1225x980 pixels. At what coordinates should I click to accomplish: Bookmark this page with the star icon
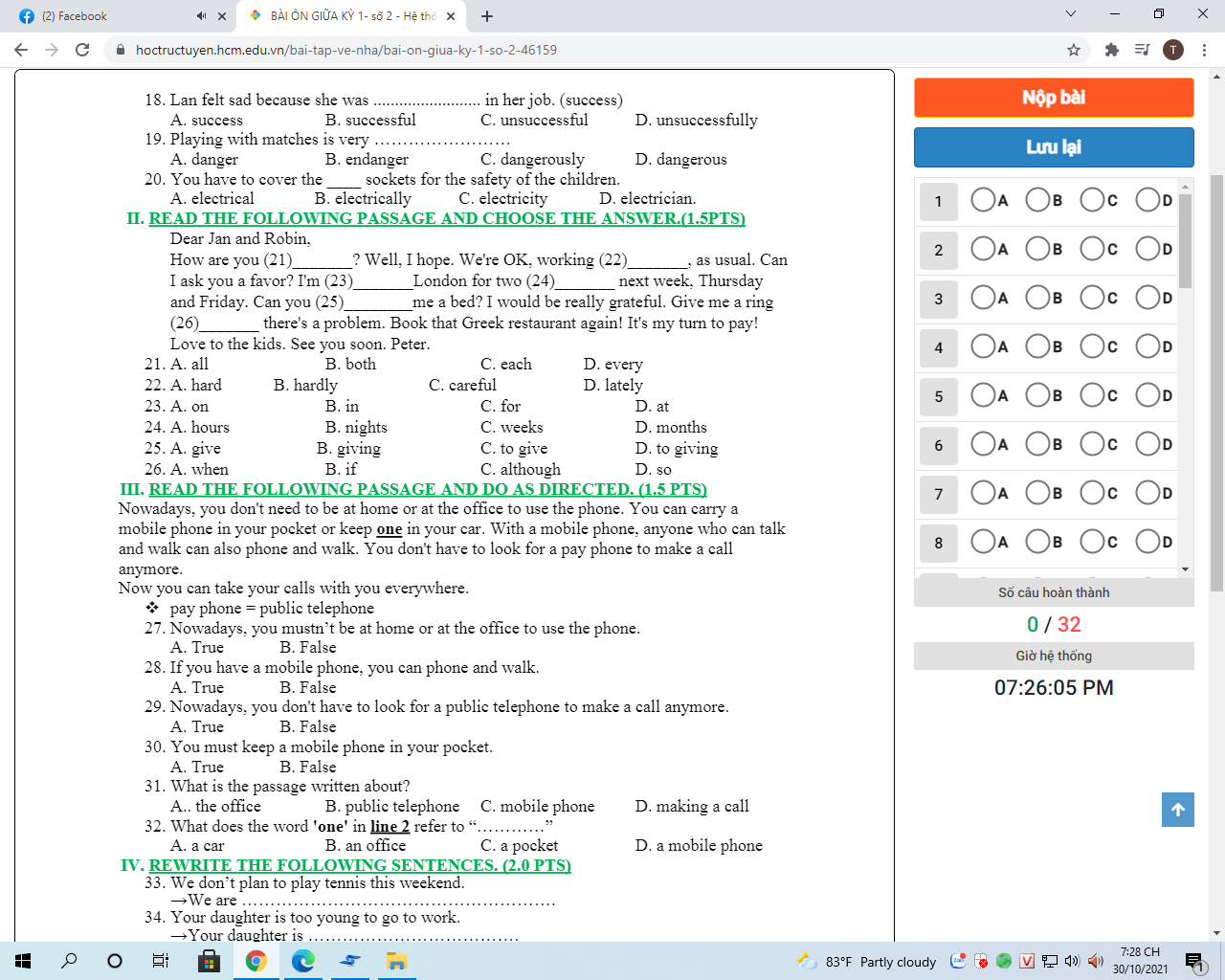click(x=1074, y=50)
